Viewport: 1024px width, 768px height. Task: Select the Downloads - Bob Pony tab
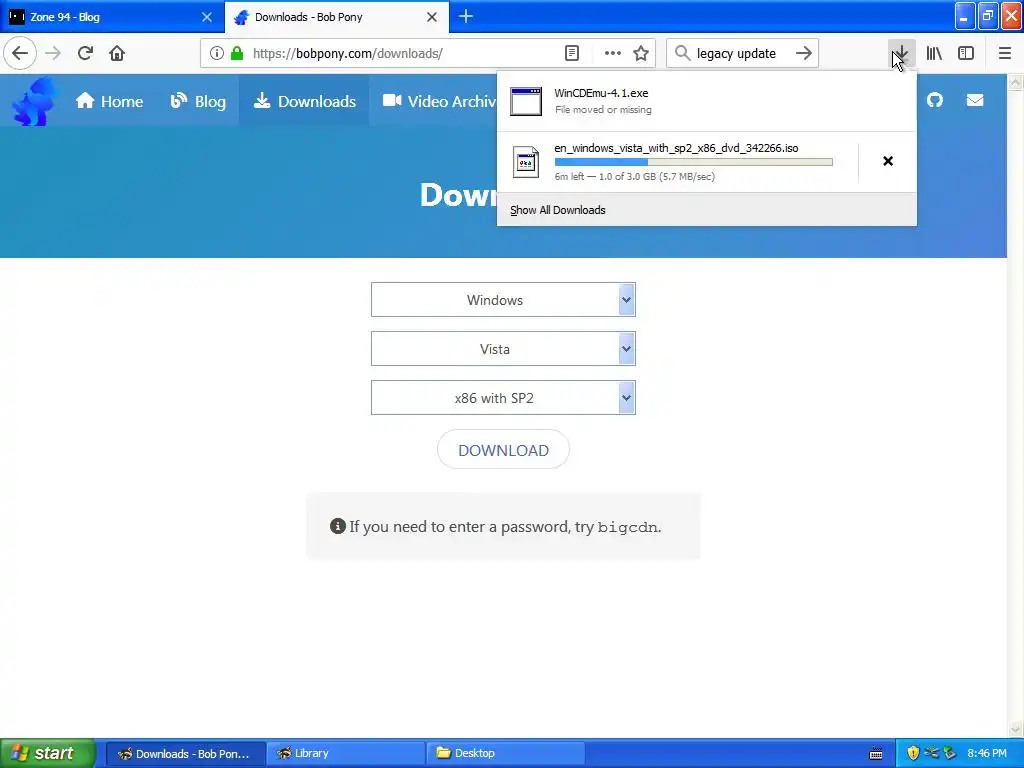[x=336, y=17]
